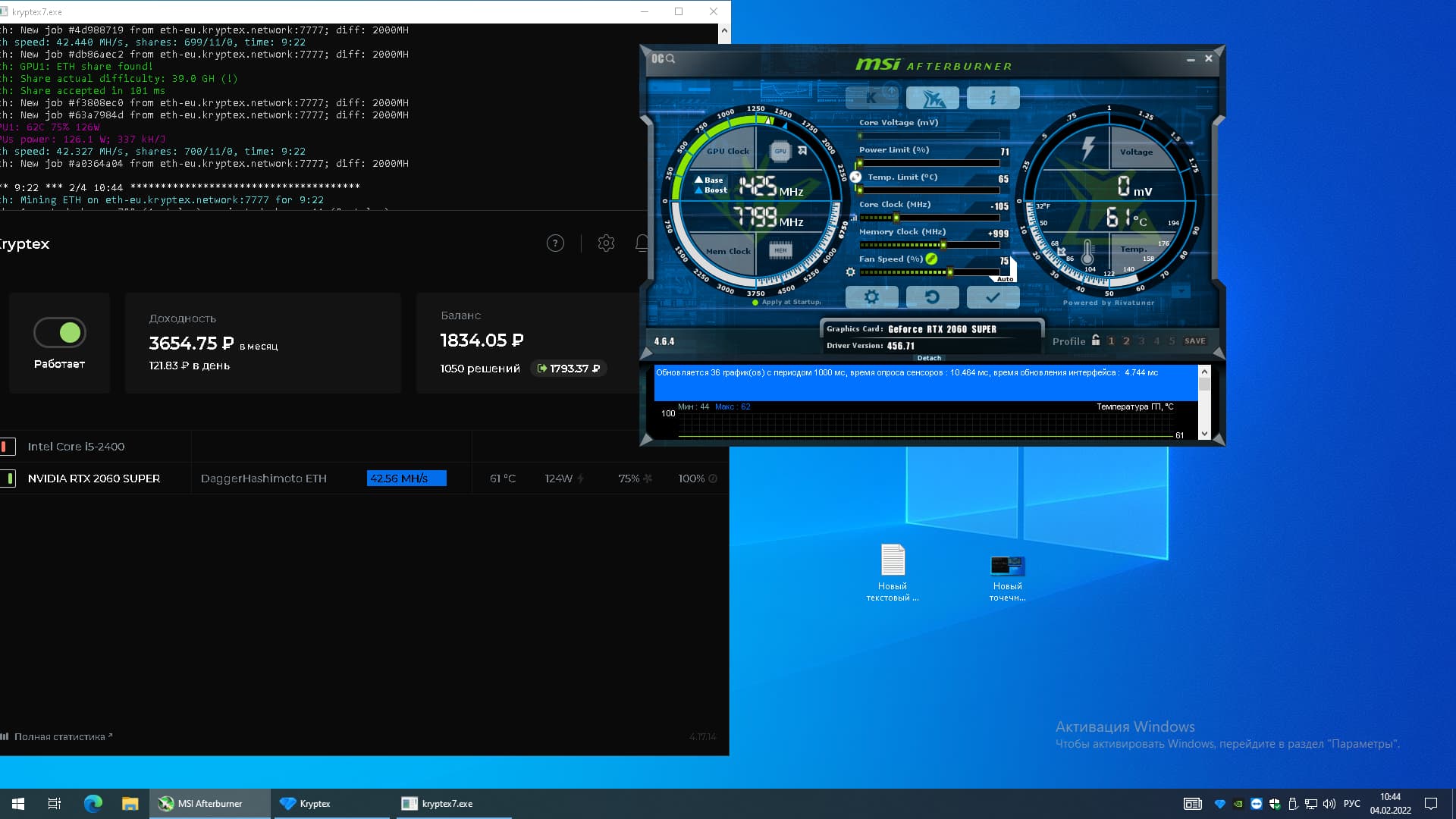Toggle the Kryptex mining switch
Image resolution: width=1456 pixels, height=819 pixels.
coord(60,332)
